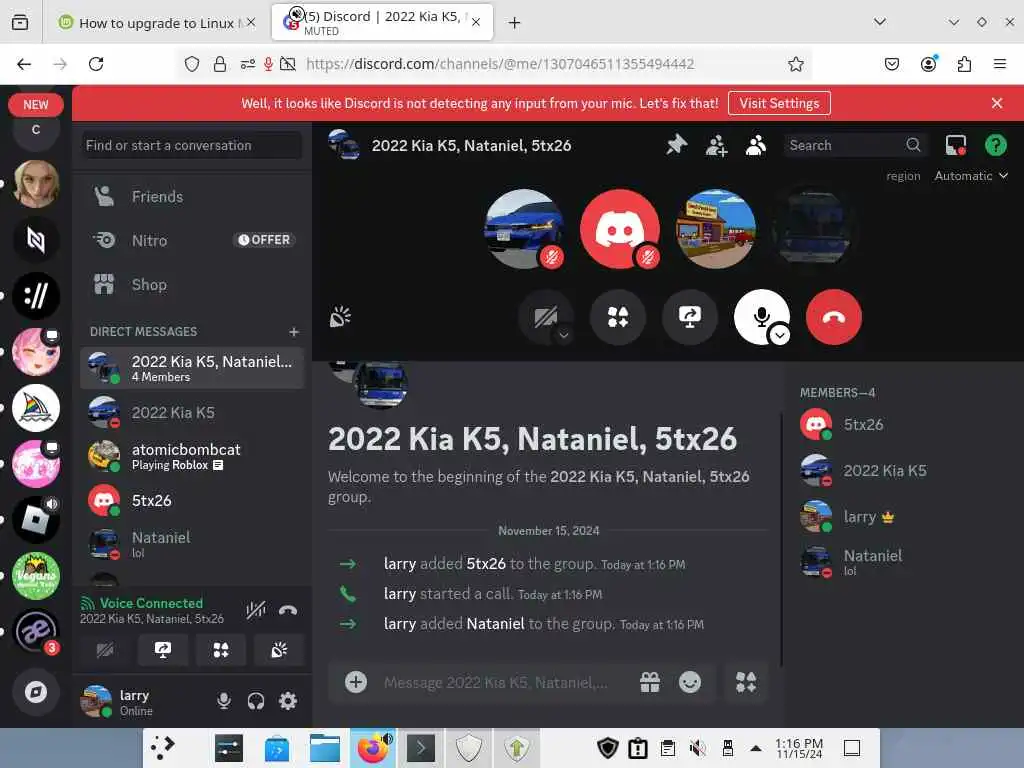Bookmark this page with the star

[795, 64]
